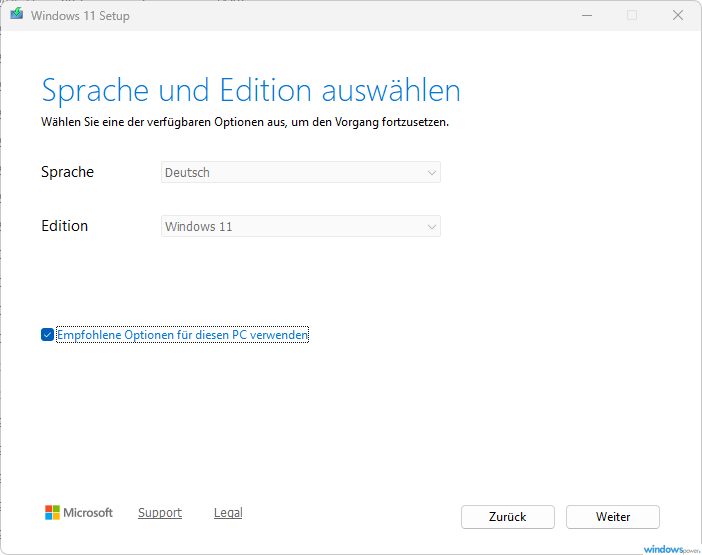Uncheck Empfohlene Optionen für diesen PC verwenden
Viewport: 702px width, 555px height.
(47, 334)
